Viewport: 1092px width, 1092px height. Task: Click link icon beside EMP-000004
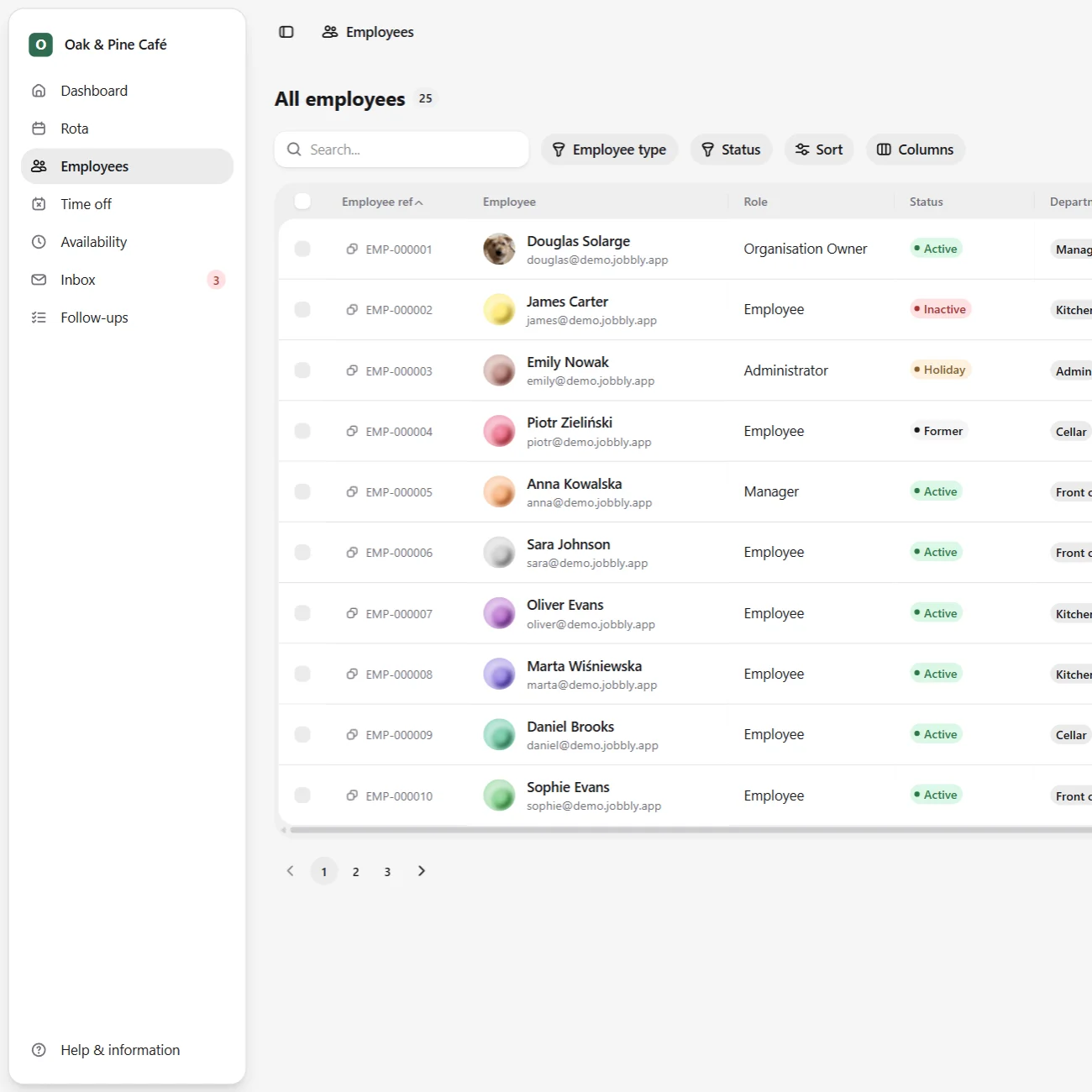click(x=352, y=431)
